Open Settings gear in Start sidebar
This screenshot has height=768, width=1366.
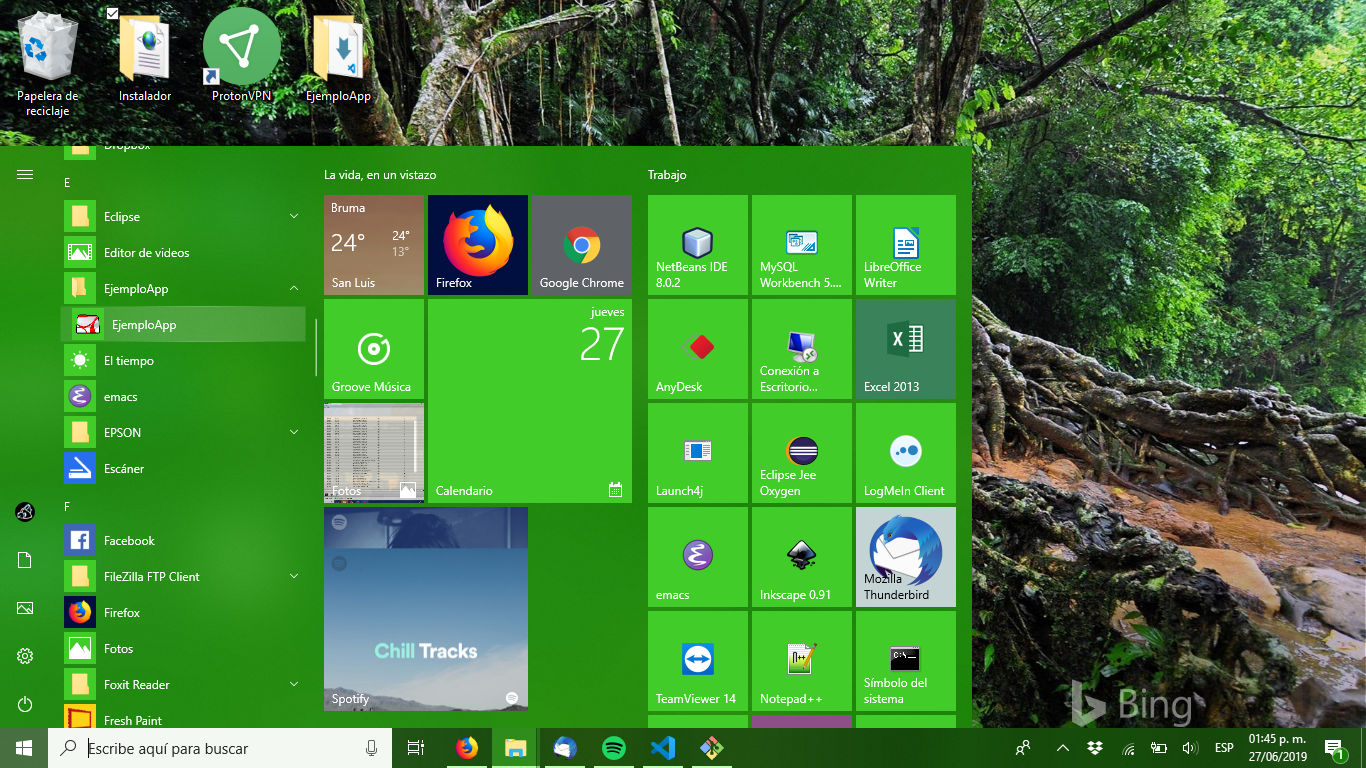[25, 656]
